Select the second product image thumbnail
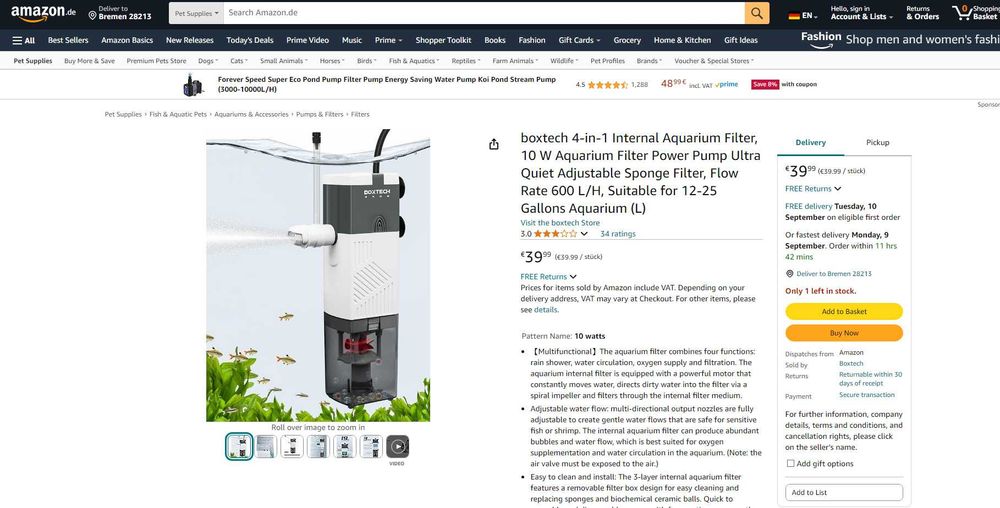This screenshot has height=508, width=1000. [x=265, y=446]
